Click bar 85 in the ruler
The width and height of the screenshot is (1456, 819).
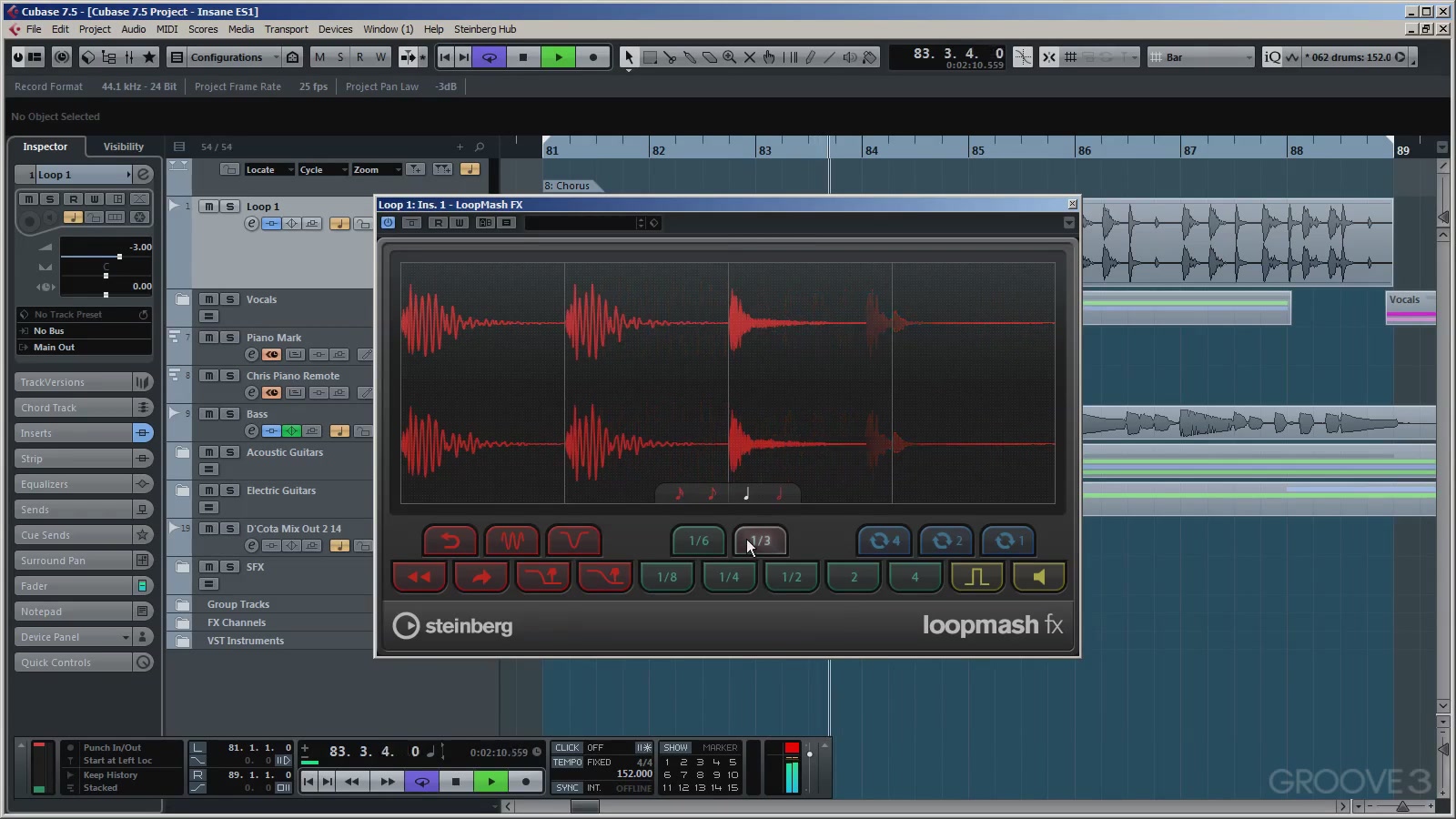coord(978,150)
